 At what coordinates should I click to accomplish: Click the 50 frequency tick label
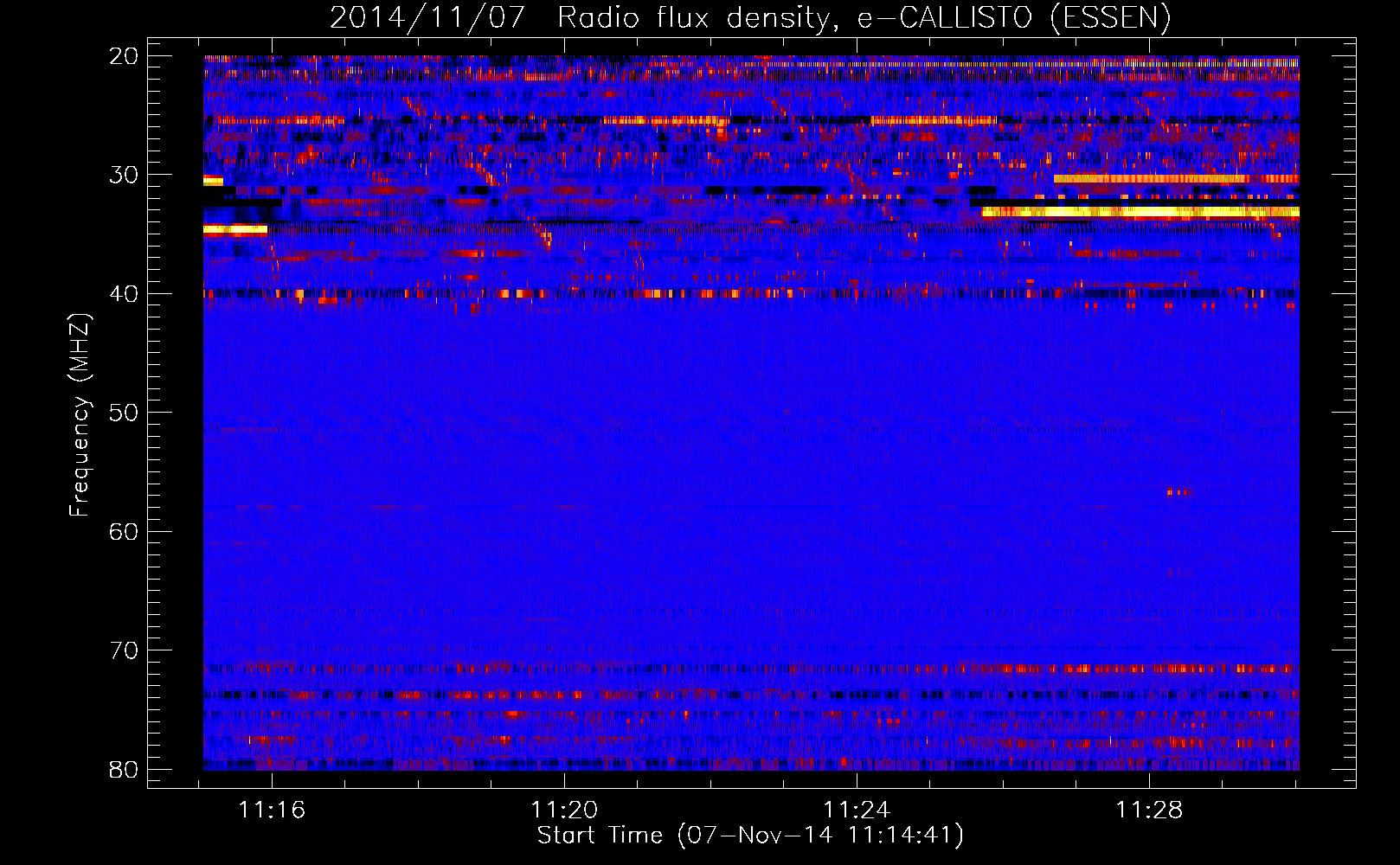point(124,413)
